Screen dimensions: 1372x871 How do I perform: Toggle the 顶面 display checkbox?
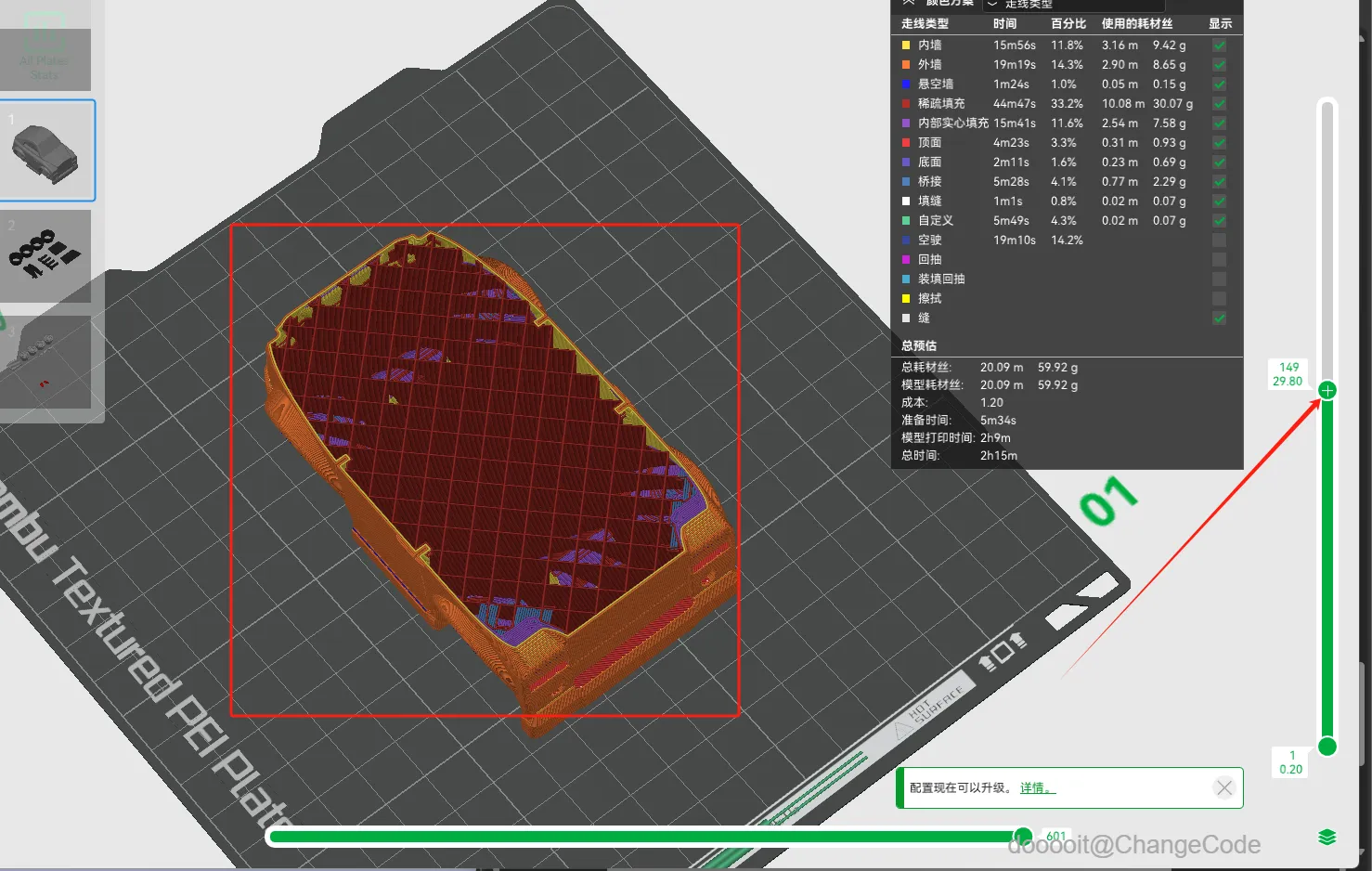click(x=1219, y=142)
